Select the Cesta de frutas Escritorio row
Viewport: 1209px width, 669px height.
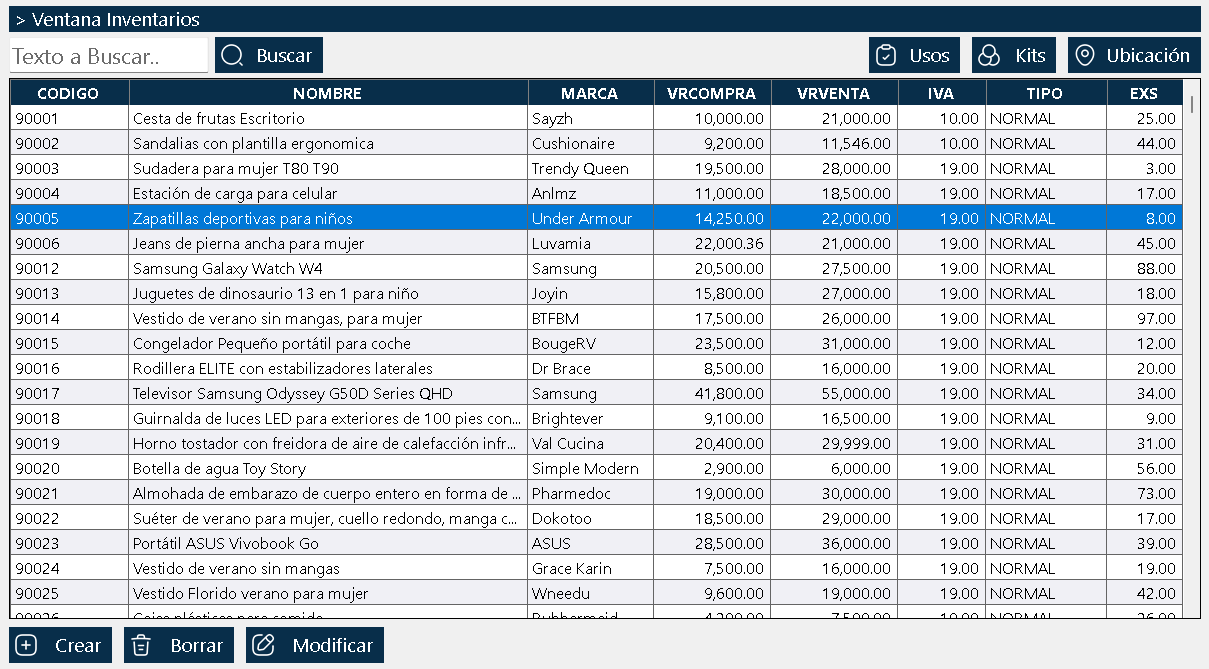[x=596, y=118]
